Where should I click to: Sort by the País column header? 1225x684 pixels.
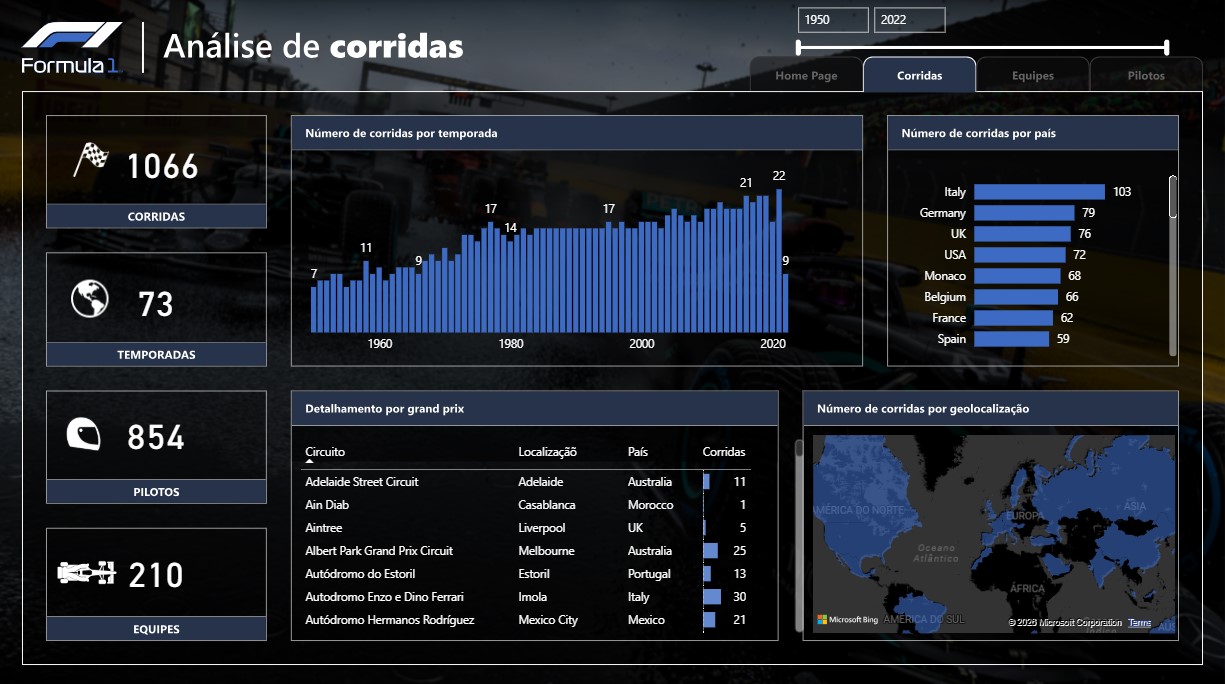[x=638, y=452]
